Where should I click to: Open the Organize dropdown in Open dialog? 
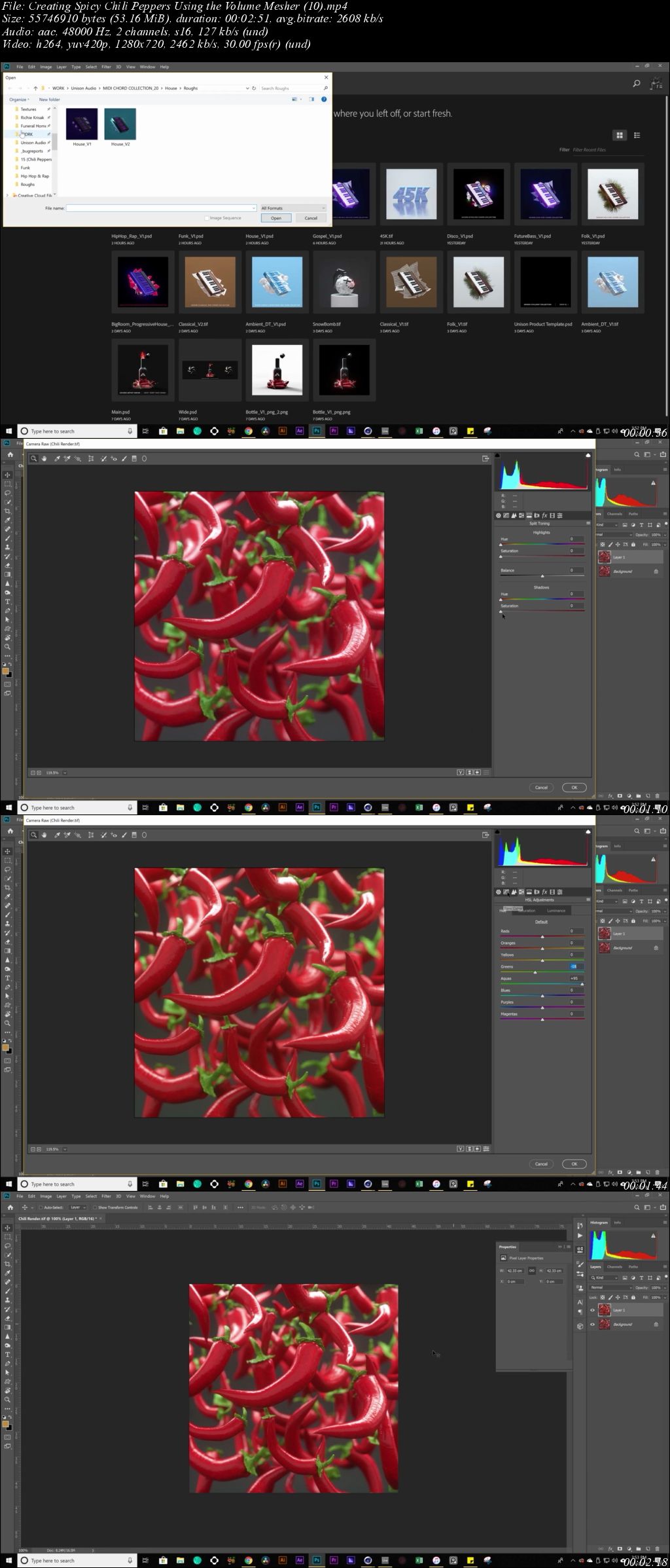point(19,100)
